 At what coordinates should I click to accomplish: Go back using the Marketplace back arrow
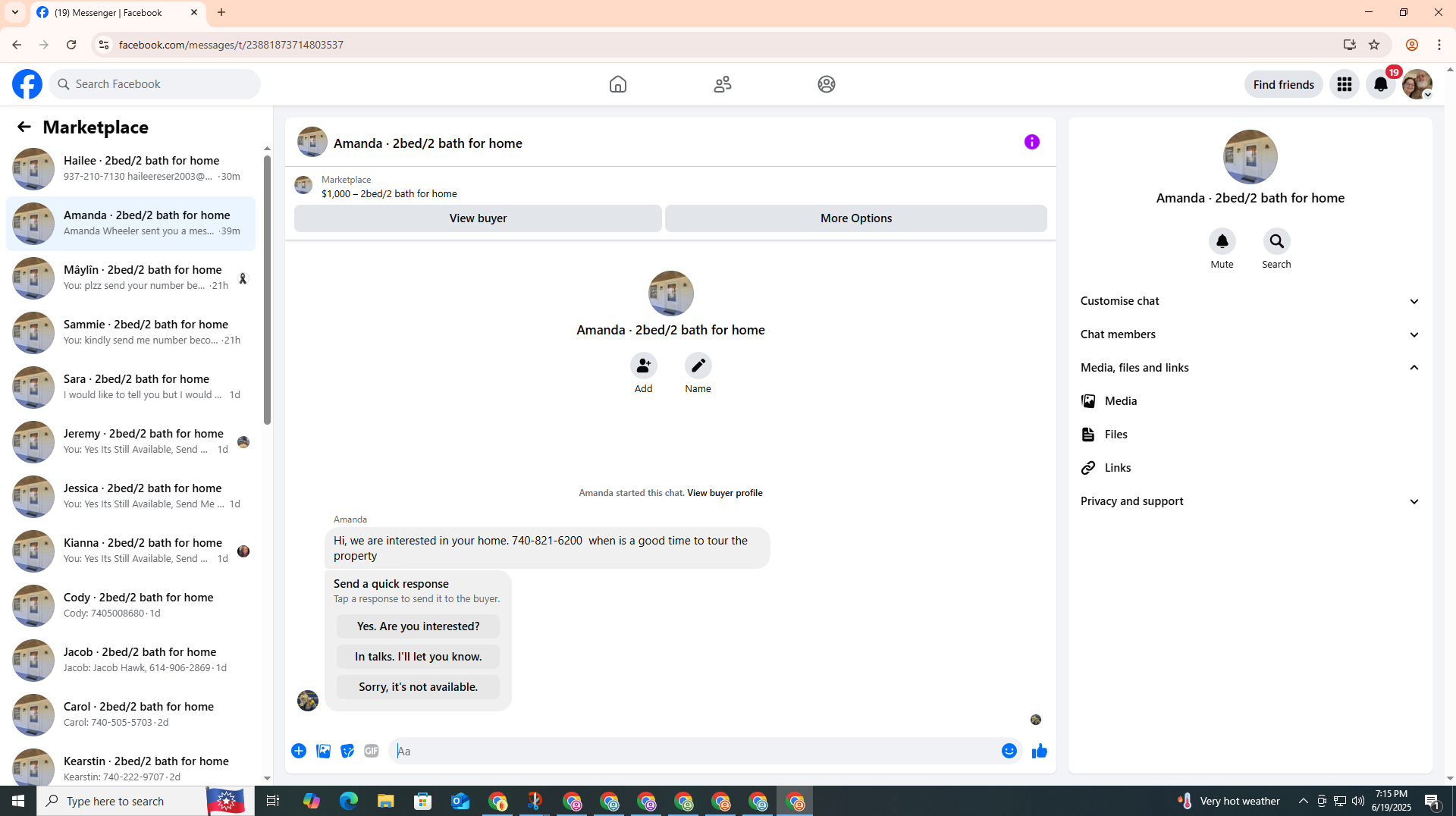point(24,127)
